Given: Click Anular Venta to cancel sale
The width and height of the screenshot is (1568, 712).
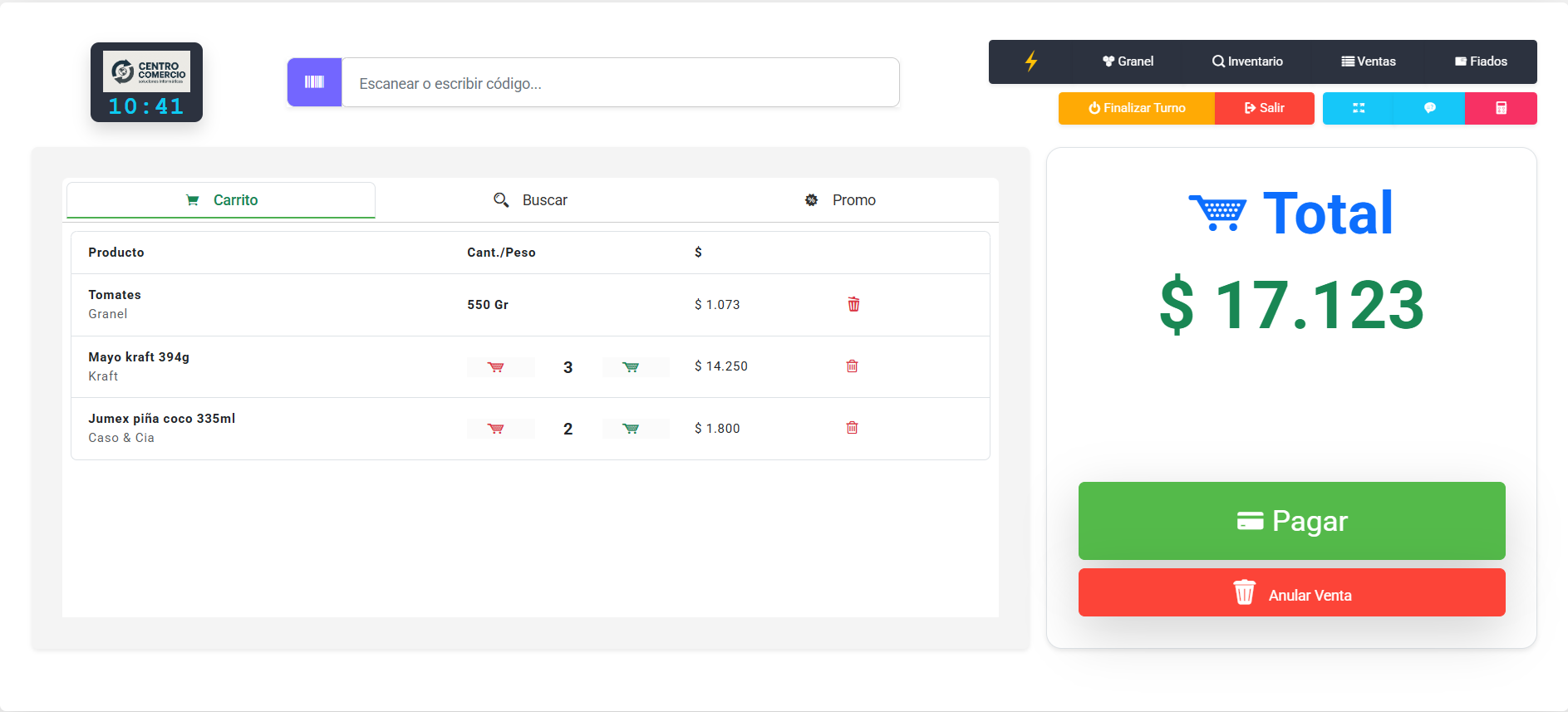Looking at the screenshot, I should (1291, 593).
